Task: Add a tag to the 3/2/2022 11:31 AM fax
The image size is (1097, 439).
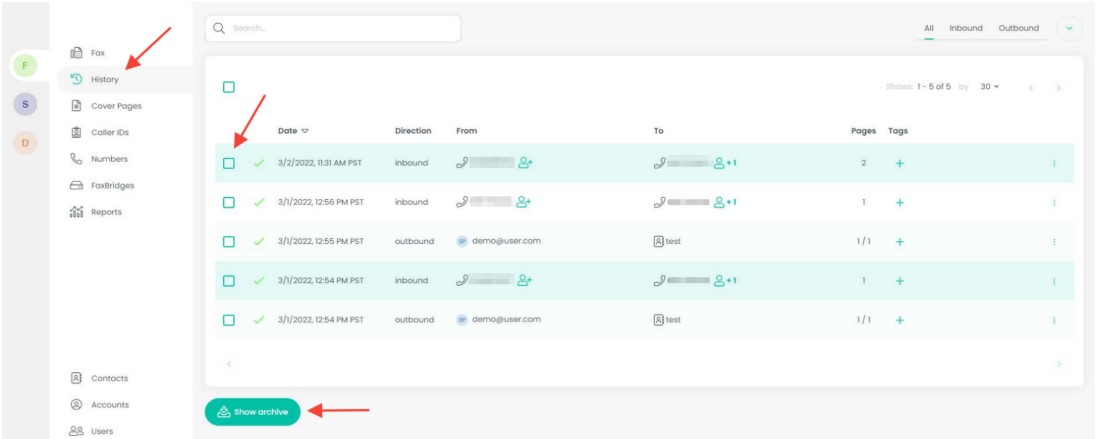Action: tap(899, 163)
